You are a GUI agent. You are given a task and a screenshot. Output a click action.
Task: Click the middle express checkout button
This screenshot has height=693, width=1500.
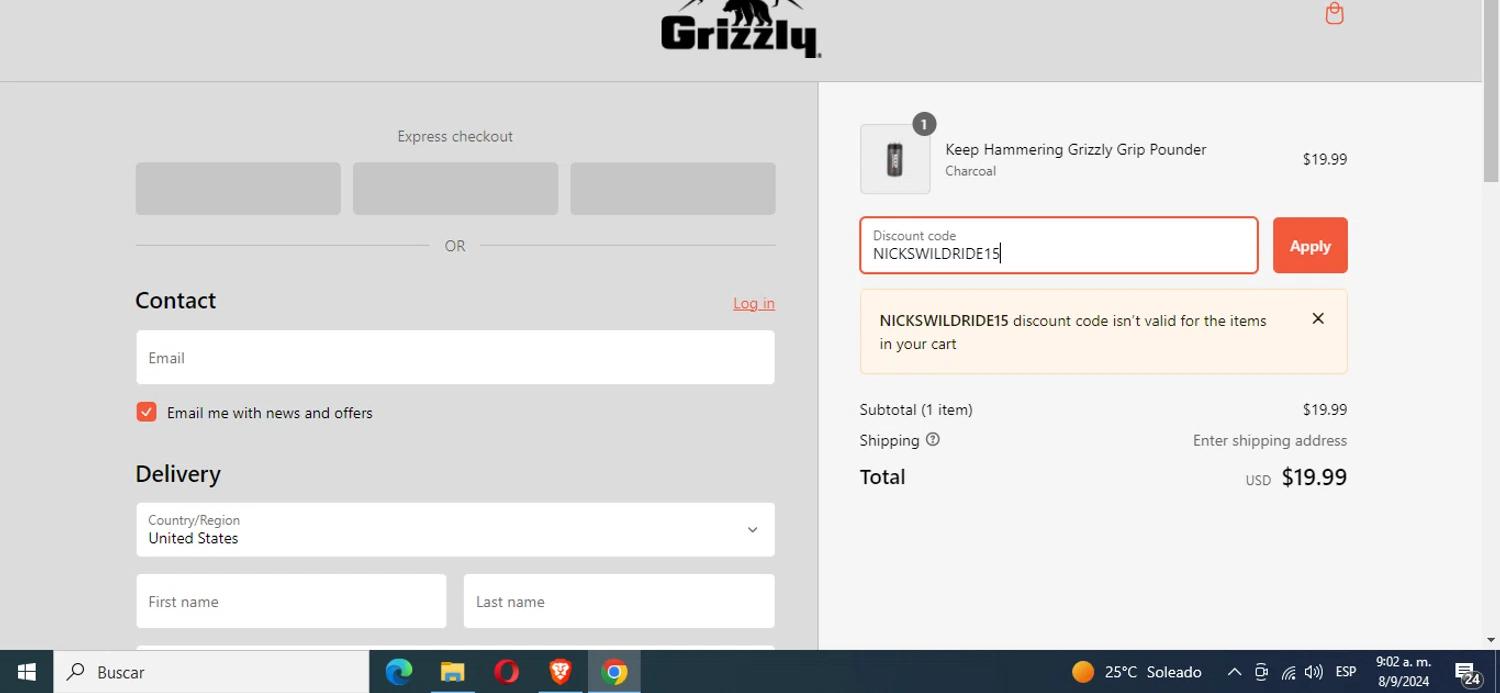[455, 189]
